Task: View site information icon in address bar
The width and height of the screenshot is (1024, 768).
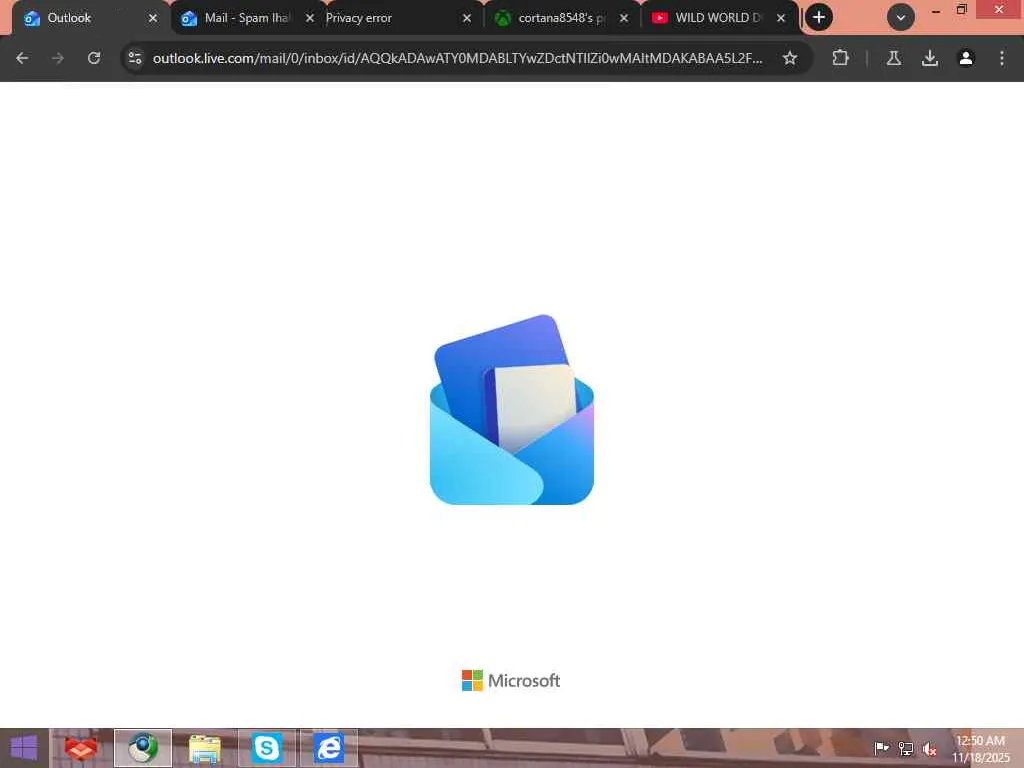Action: tap(135, 58)
